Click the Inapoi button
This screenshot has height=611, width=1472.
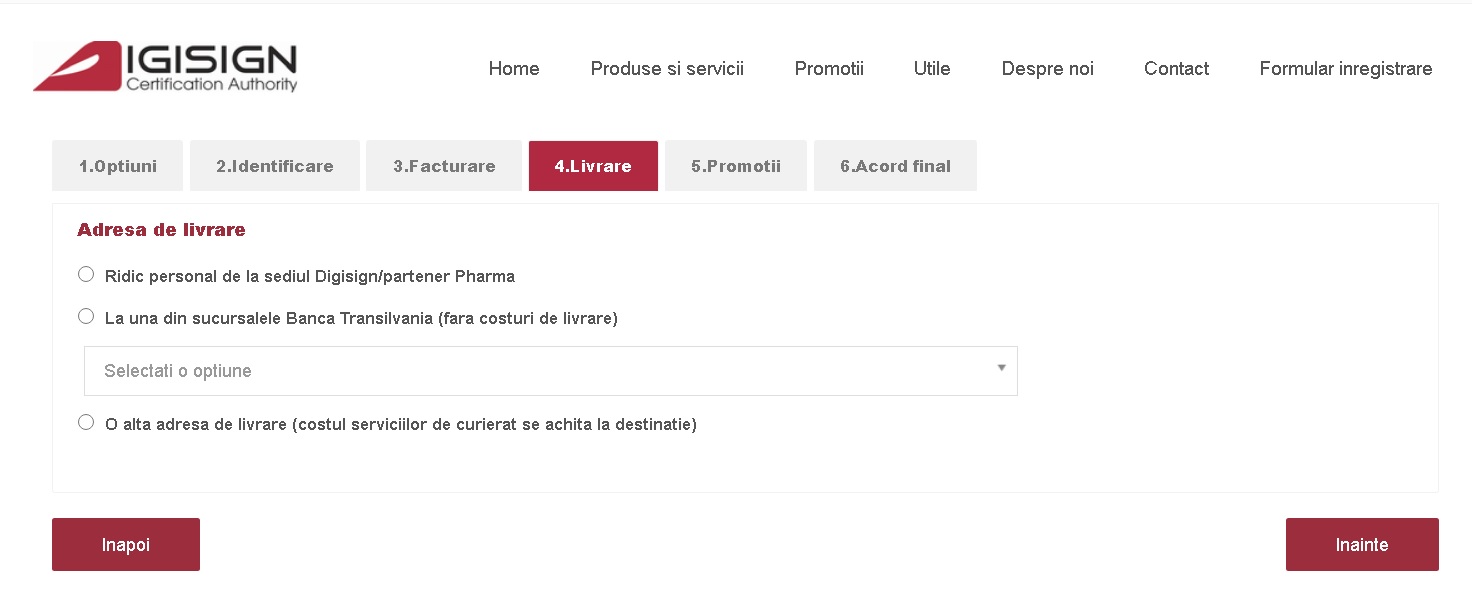point(126,545)
